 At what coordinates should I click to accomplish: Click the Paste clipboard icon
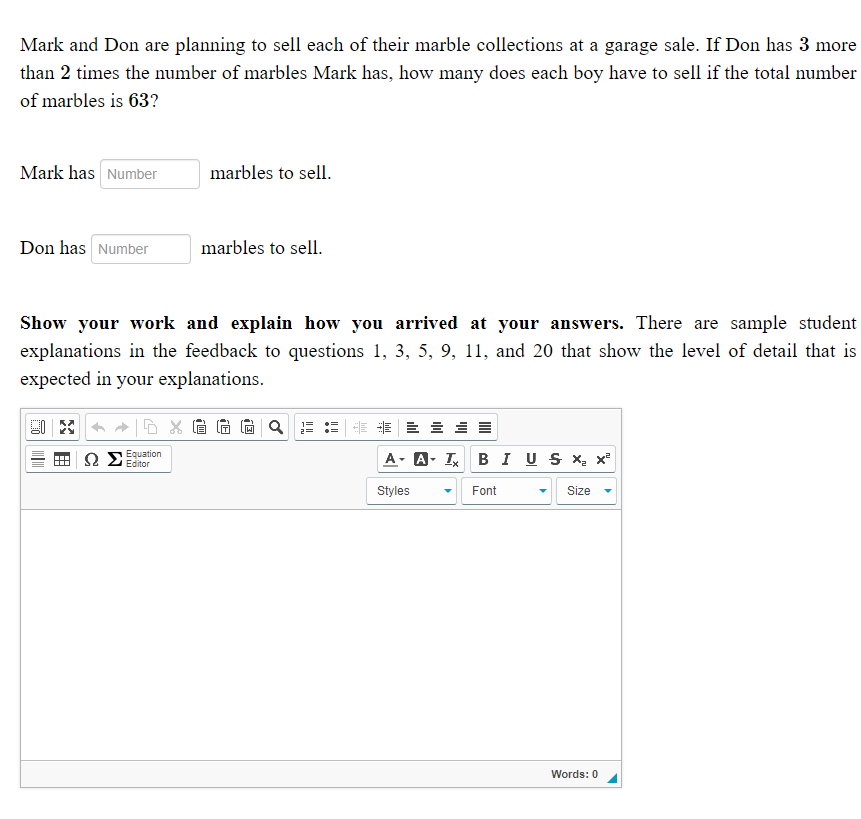point(200,427)
